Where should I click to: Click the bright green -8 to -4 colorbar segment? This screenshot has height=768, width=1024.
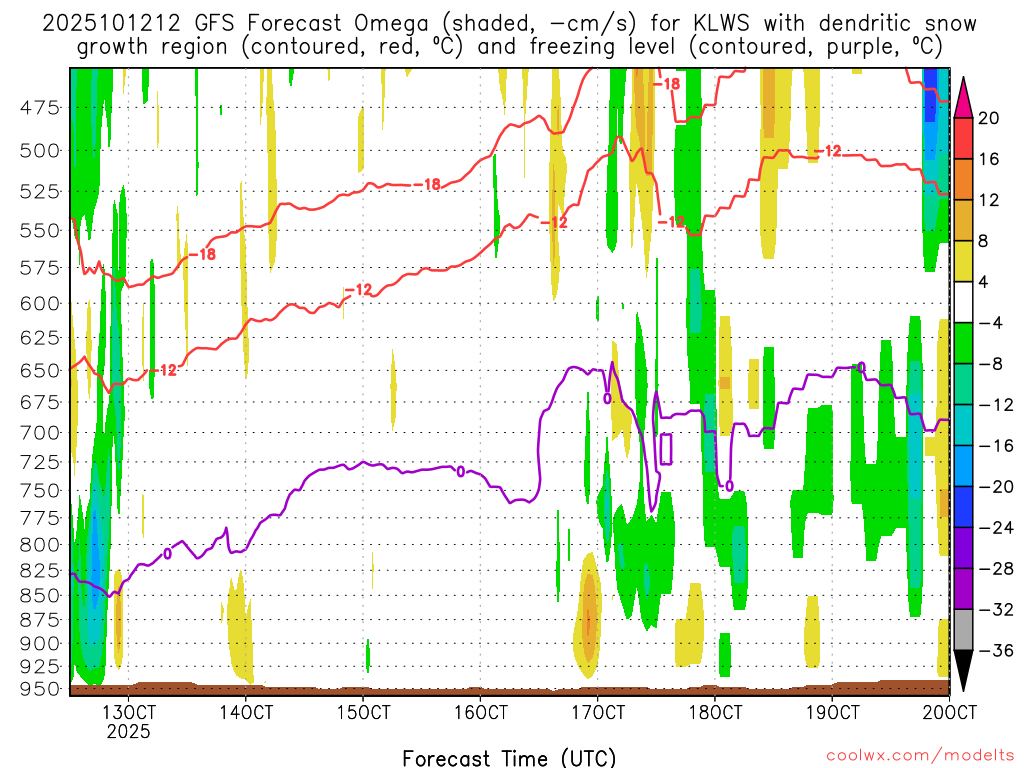click(963, 343)
